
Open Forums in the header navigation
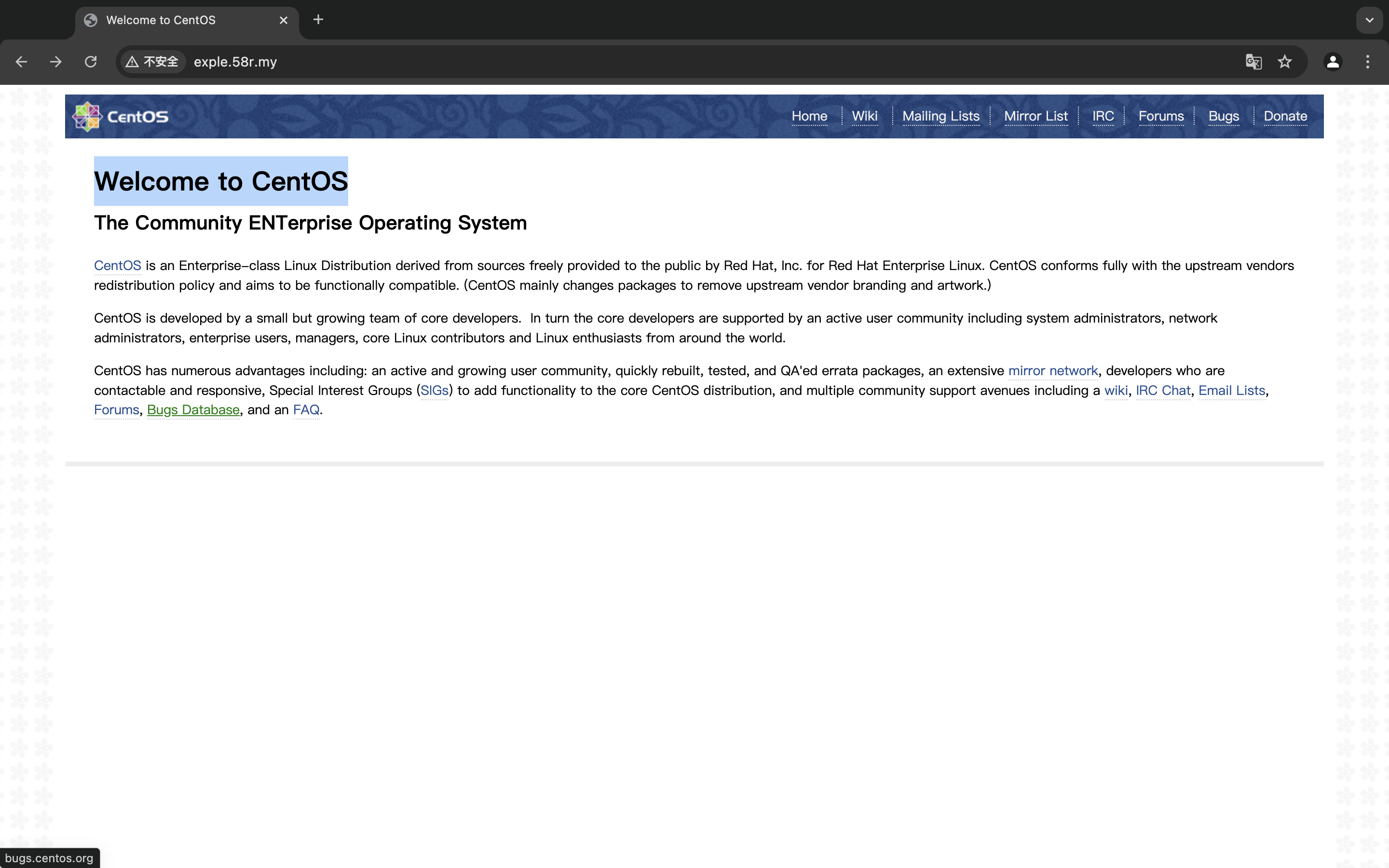(1161, 116)
